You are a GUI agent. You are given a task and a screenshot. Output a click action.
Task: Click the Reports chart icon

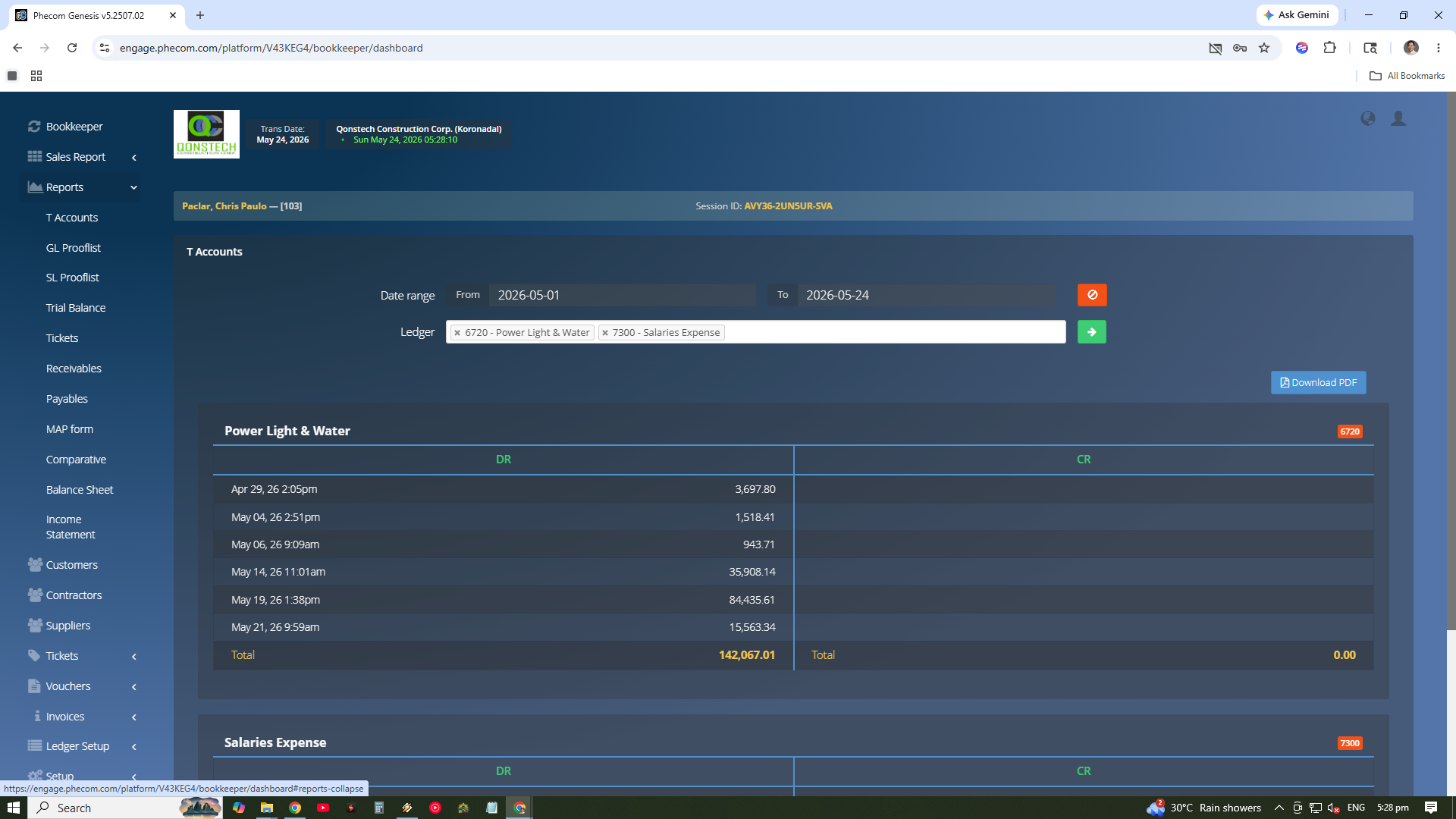35,187
